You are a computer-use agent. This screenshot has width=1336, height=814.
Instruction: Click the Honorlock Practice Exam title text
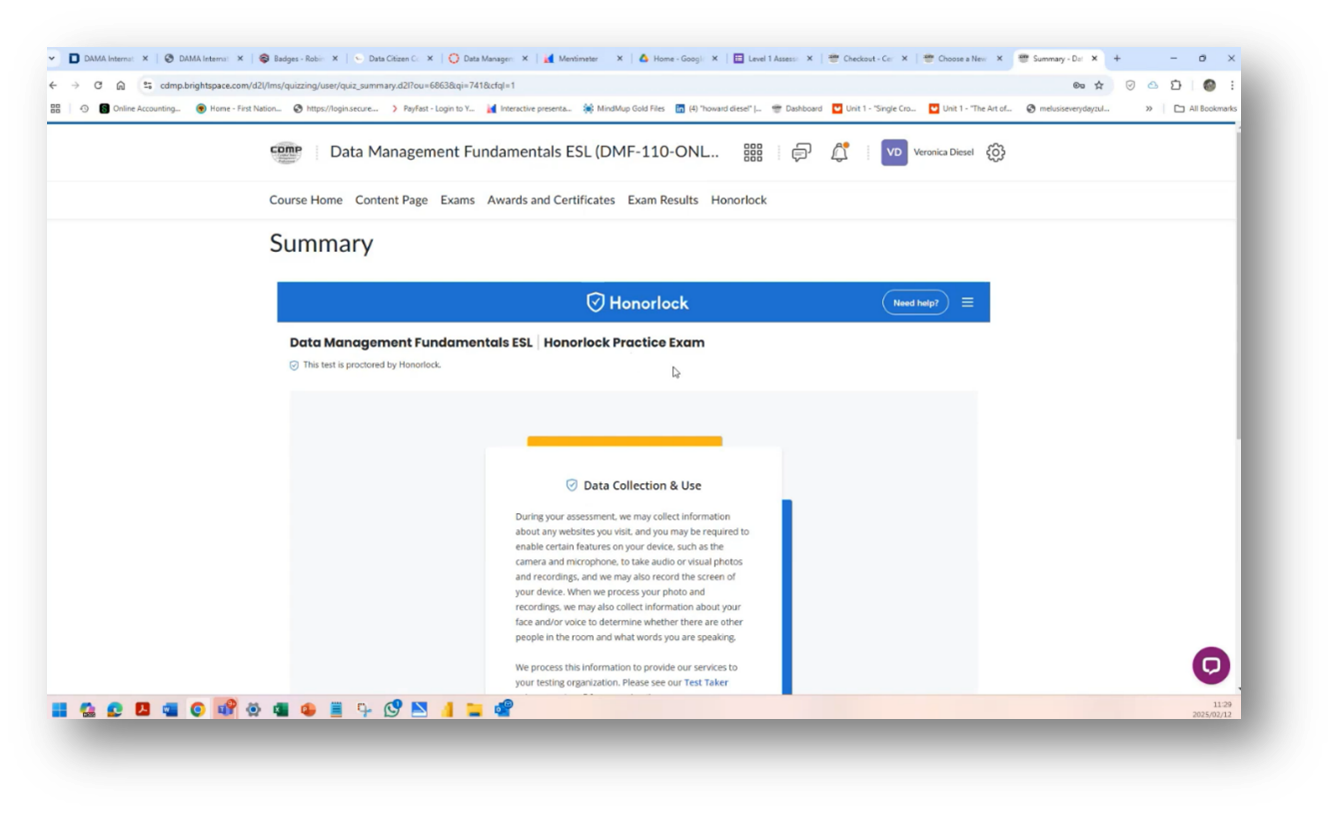tap(624, 342)
